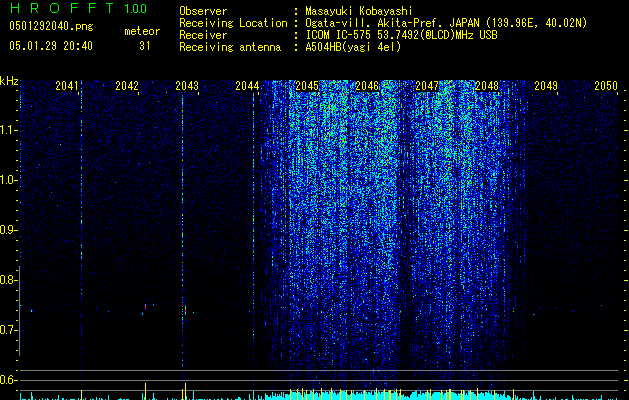Click antenna value A504HB(yagi 4el)

[x=353, y=47]
